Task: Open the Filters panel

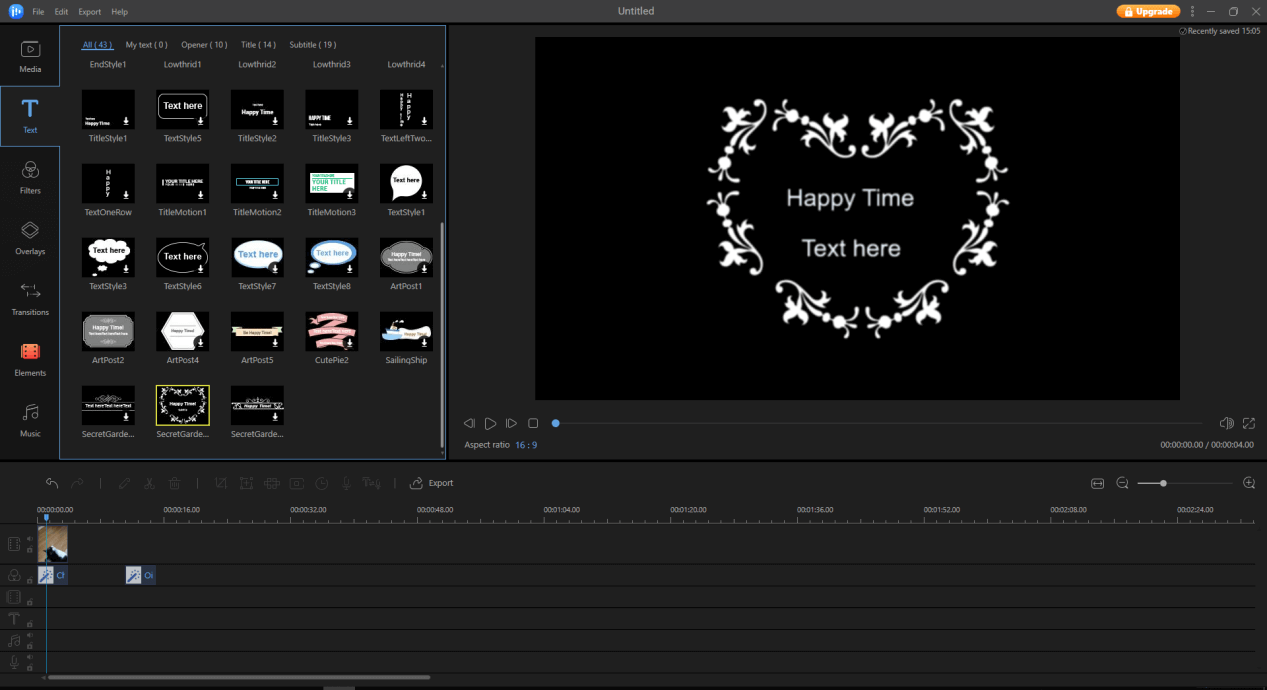Action: 30,176
